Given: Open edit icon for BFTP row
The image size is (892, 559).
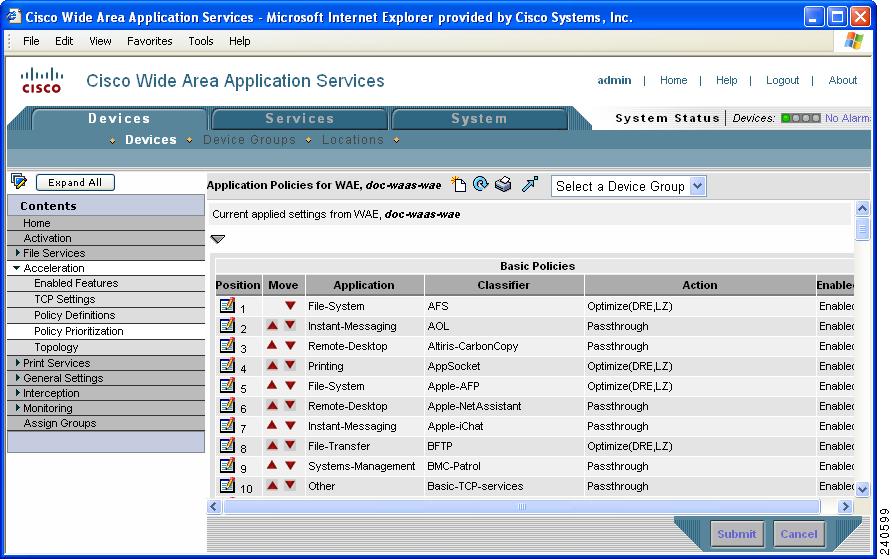Looking at the screenshot, I should tap(227, 445).
